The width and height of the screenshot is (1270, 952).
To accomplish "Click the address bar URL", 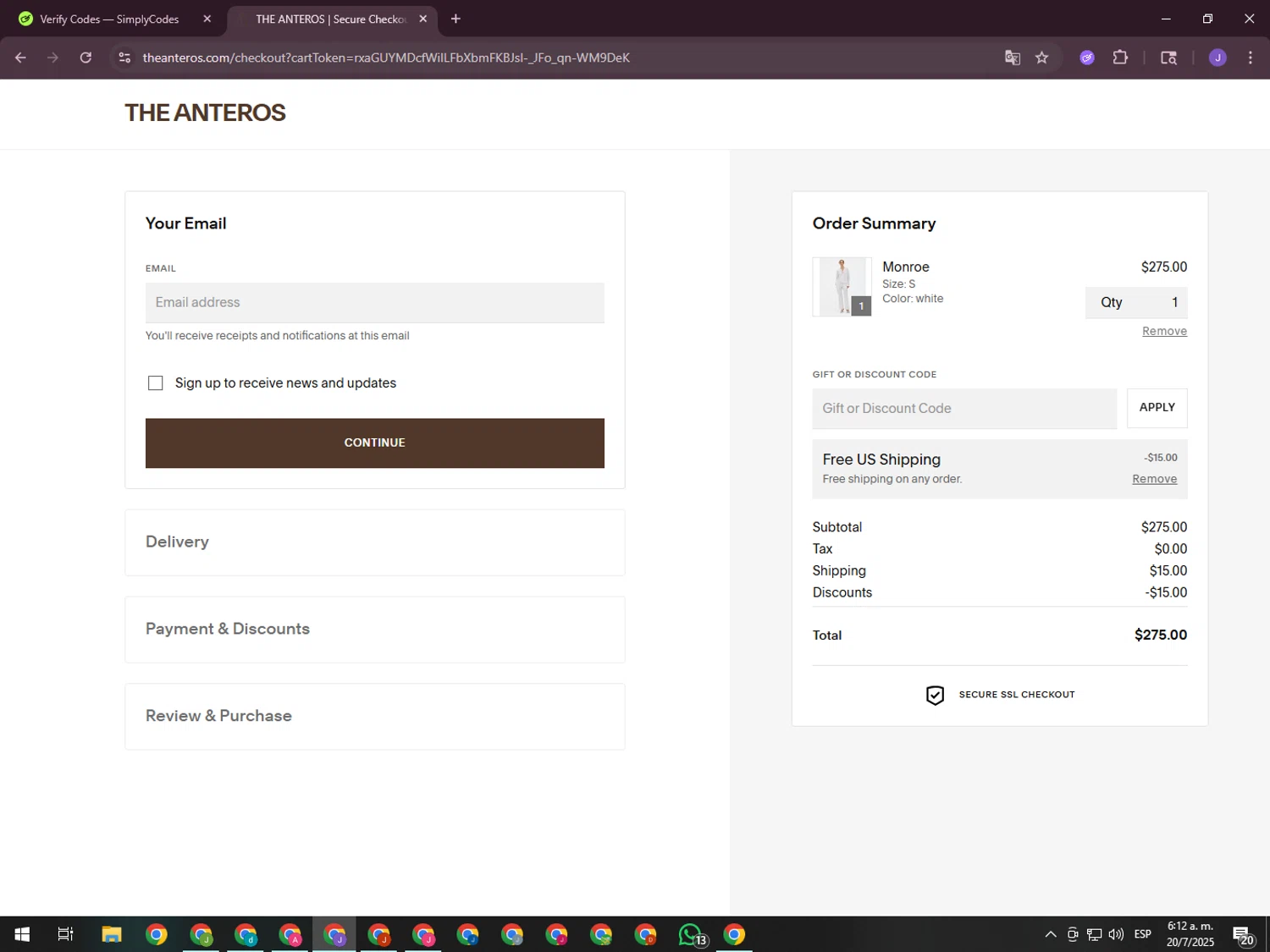I will point(386,58).
